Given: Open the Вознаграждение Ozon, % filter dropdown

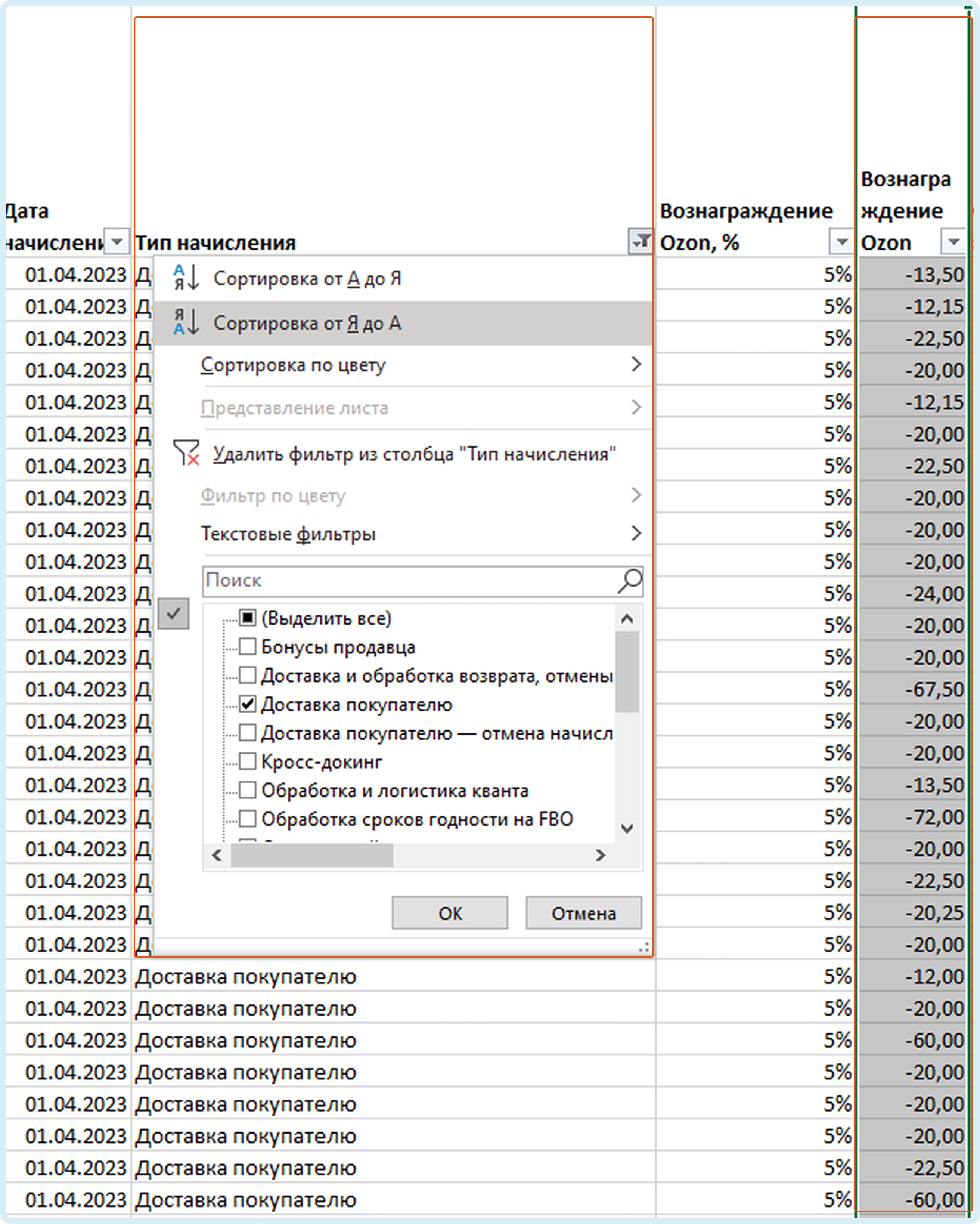Looking at the screenshot, I should click(841, 241).
